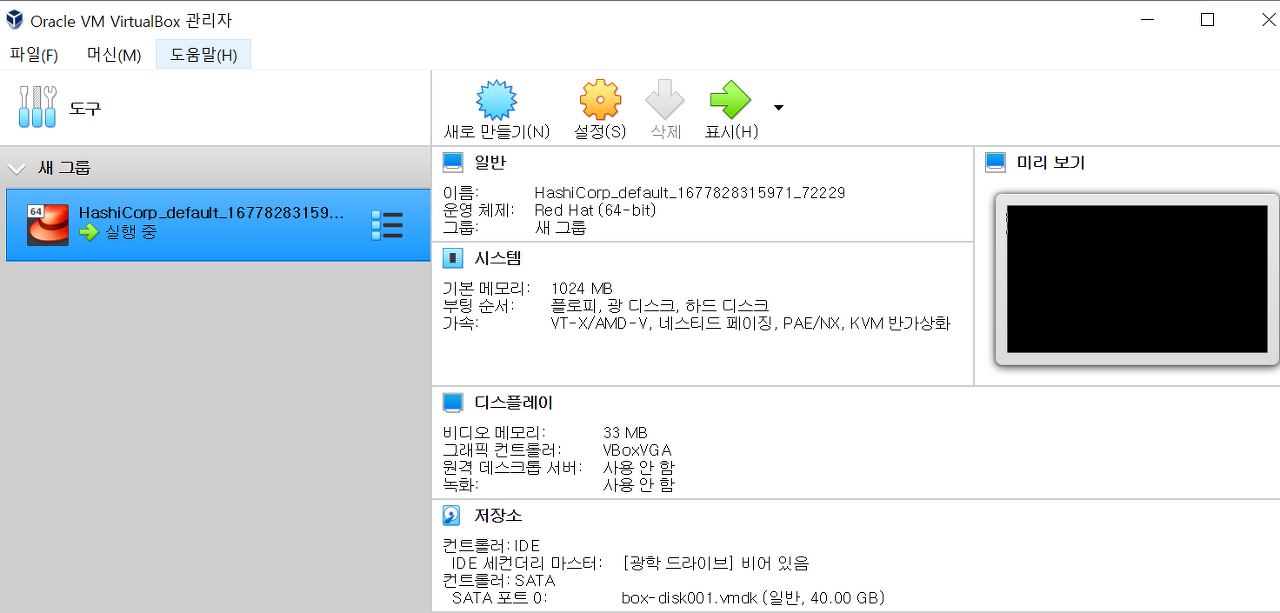Select the HashiCorp_default VM entry name
This screenshot has height=613, width=1280.
pos(211,212)
